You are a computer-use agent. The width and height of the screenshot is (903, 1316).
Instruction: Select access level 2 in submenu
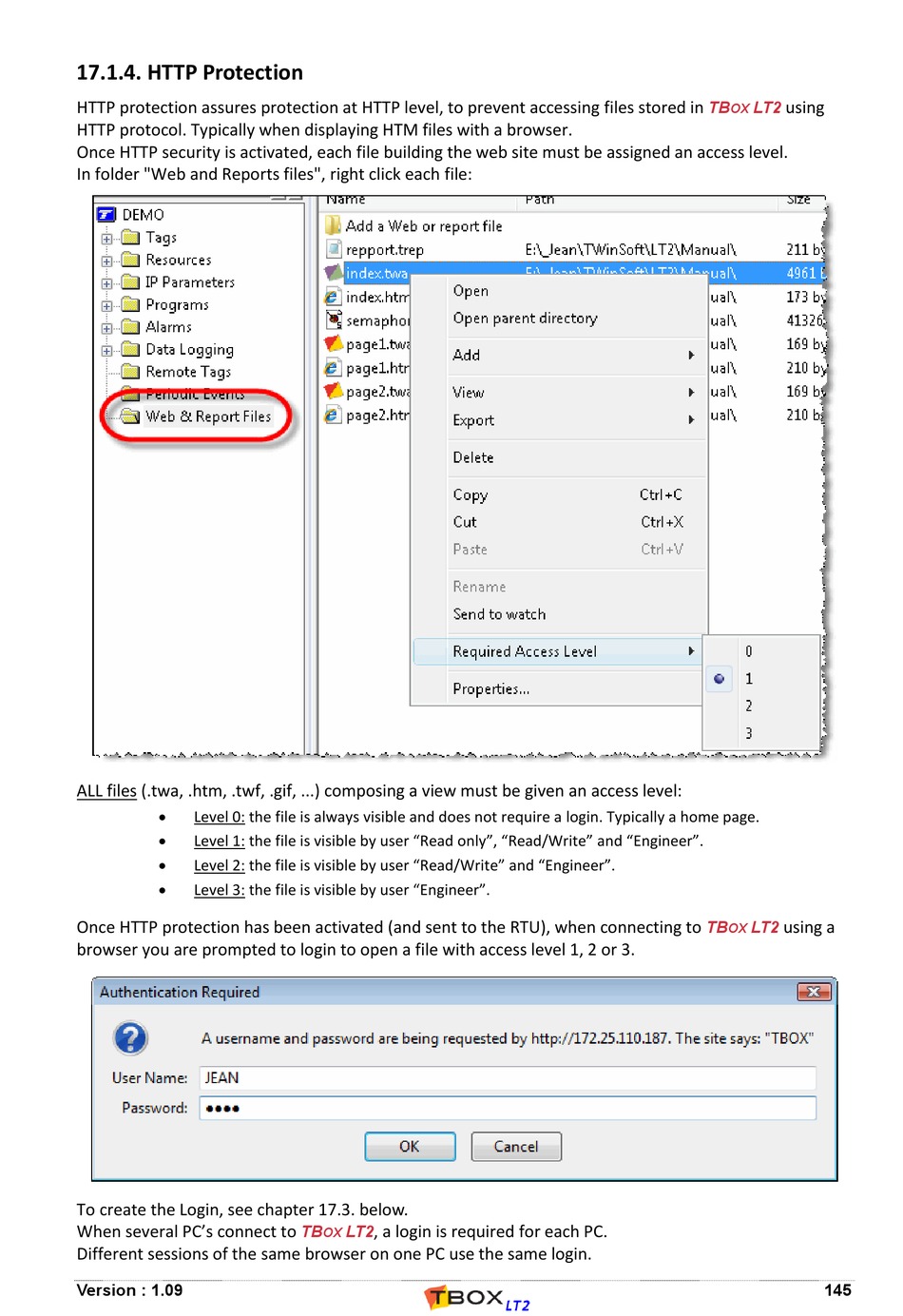pyautogui.click(x=749, y=706)
